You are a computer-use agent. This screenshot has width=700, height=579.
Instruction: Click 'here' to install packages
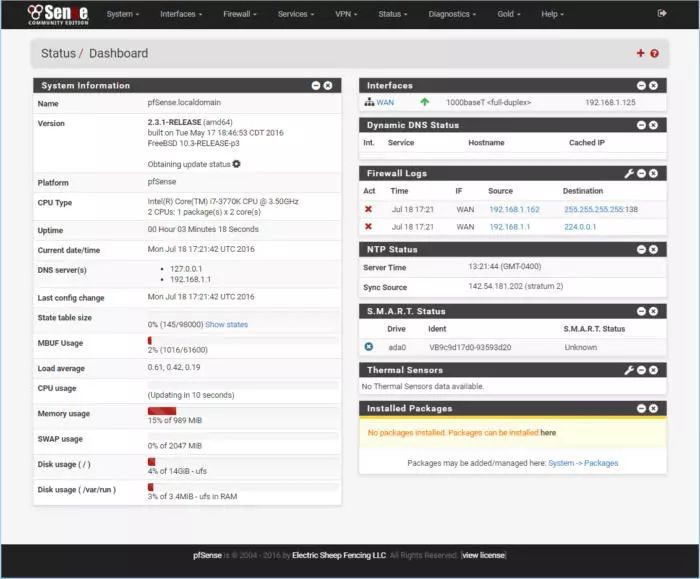point(548,433)
